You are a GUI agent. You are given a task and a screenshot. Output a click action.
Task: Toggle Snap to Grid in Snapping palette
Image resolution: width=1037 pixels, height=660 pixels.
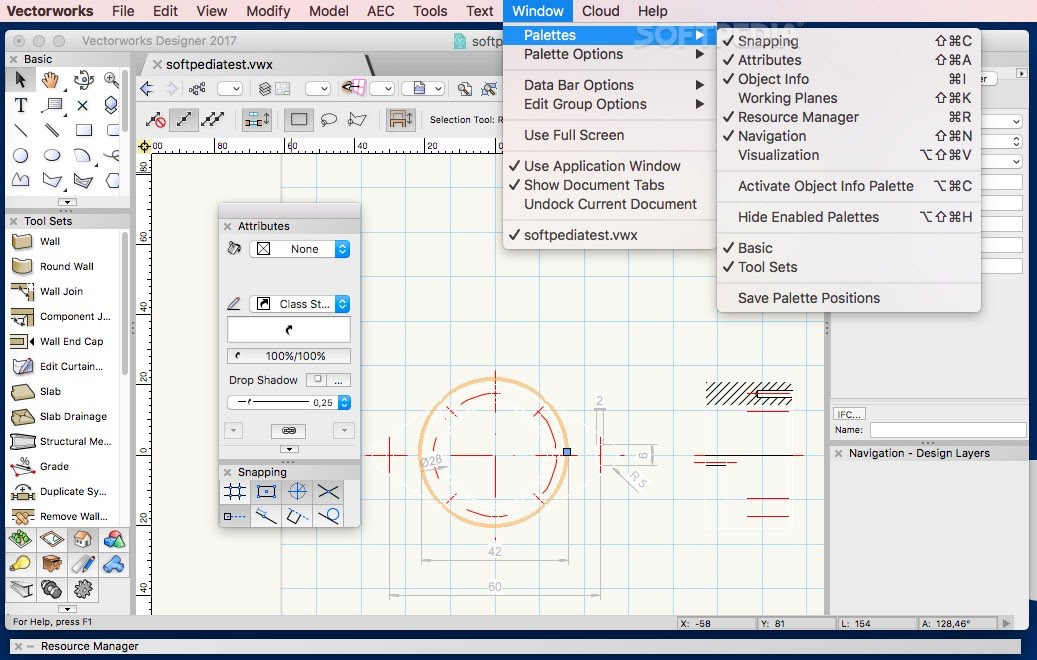pyautogui.click(x=235, y=491)
